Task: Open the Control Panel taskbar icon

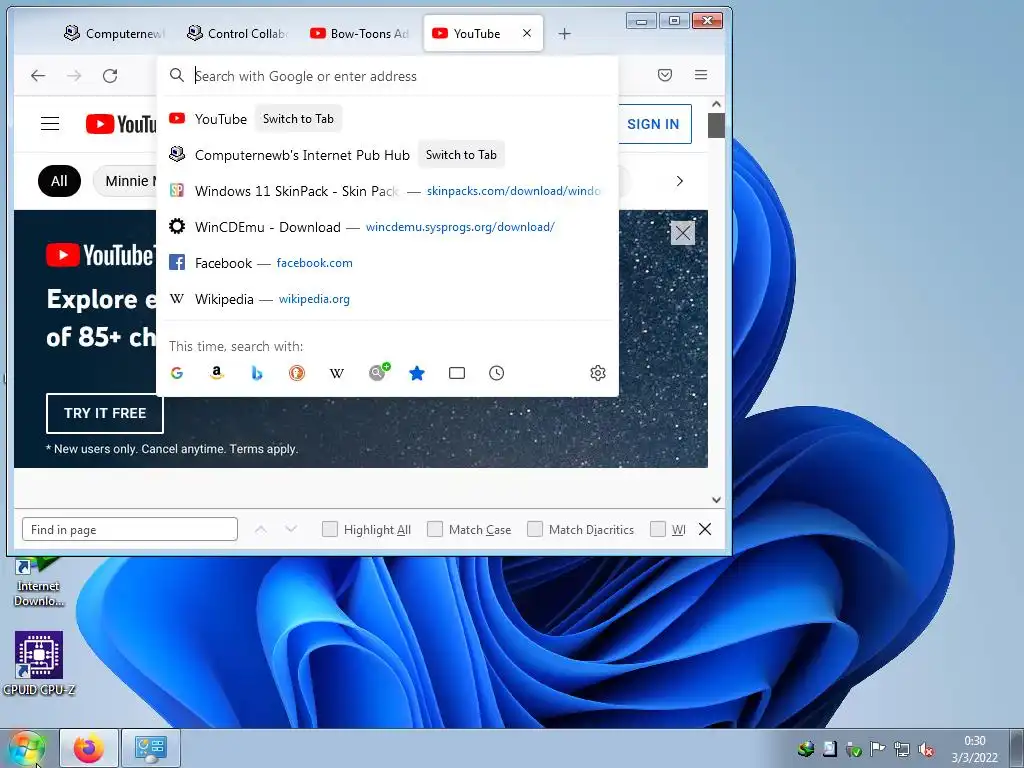Action: tap(151, 748)
